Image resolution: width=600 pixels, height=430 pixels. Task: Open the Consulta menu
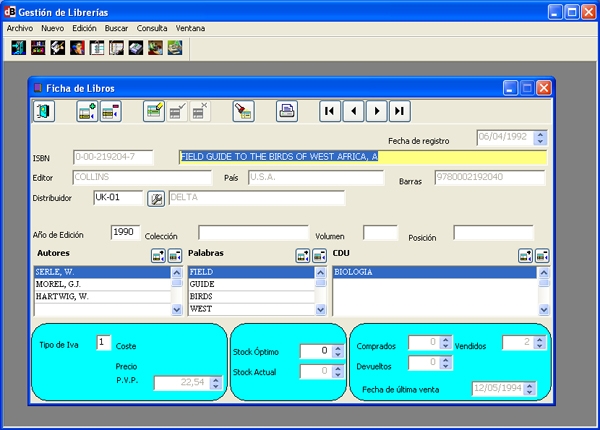pos(152,28)
